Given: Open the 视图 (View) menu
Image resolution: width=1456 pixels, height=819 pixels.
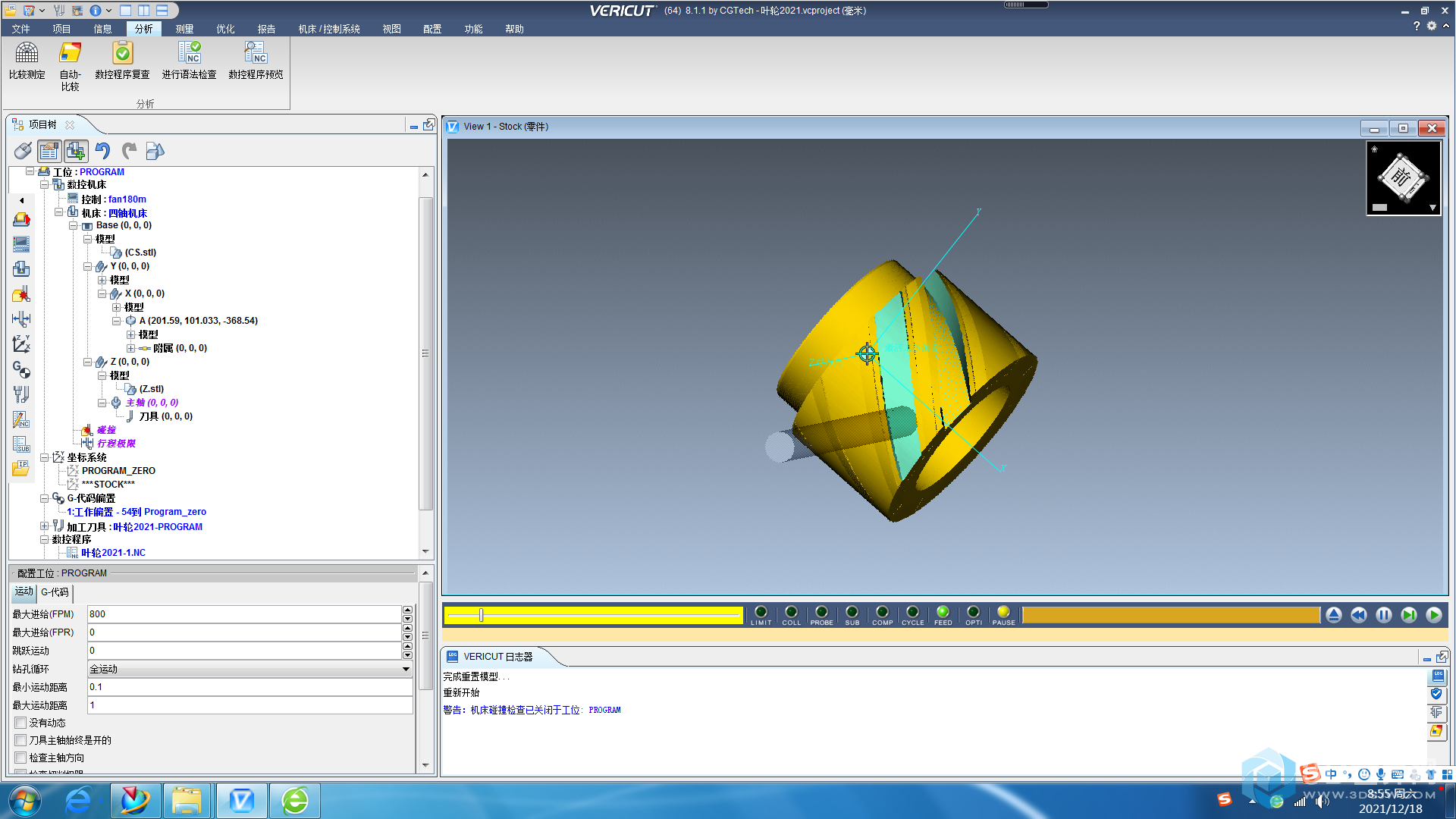Looking at the screenshot, I should click(x=390, y=28).
